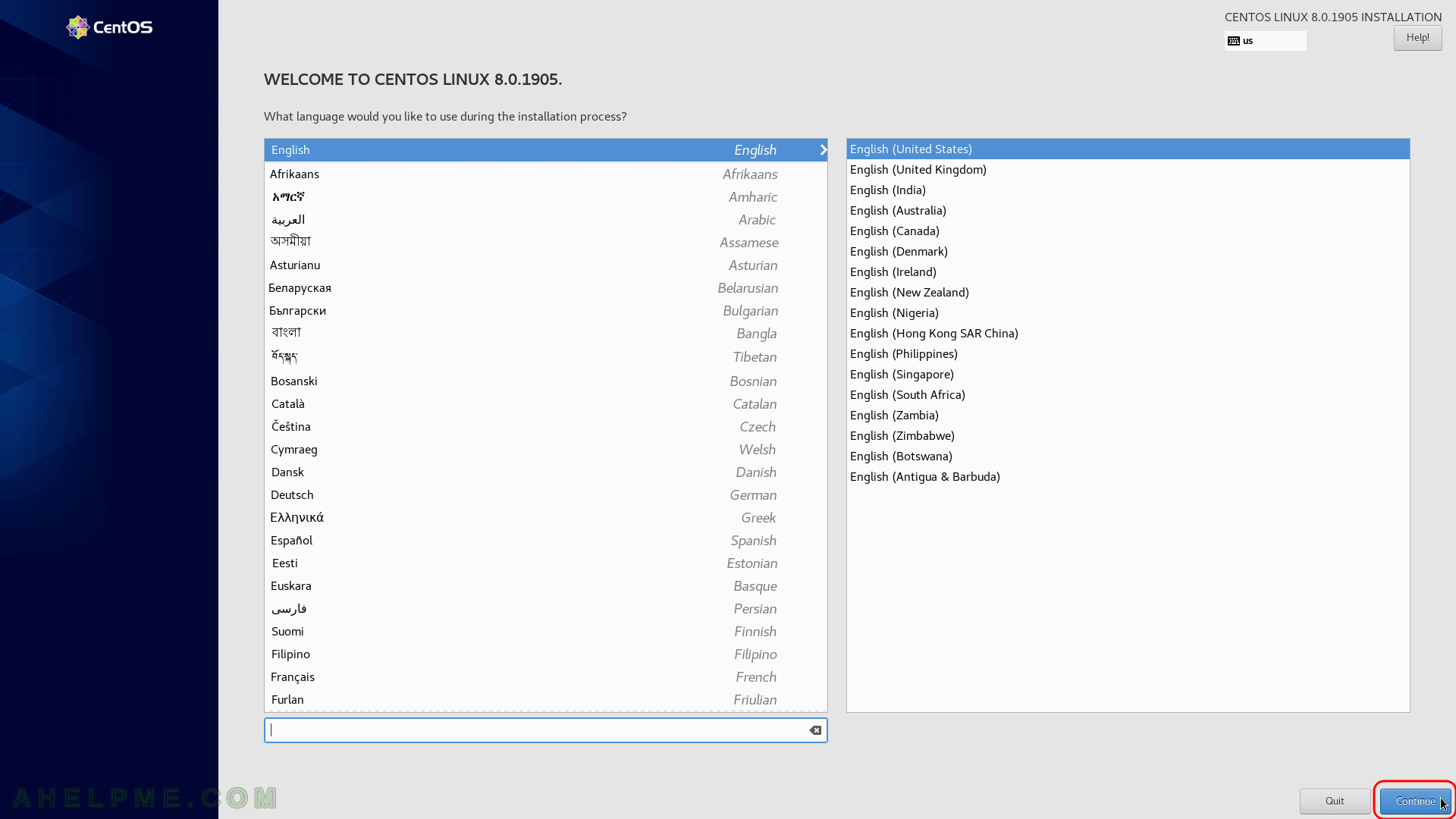Screen dimensions: 1456x819
Task: Select Беларуская (Belarusian) language
Action: pos(545,288)
